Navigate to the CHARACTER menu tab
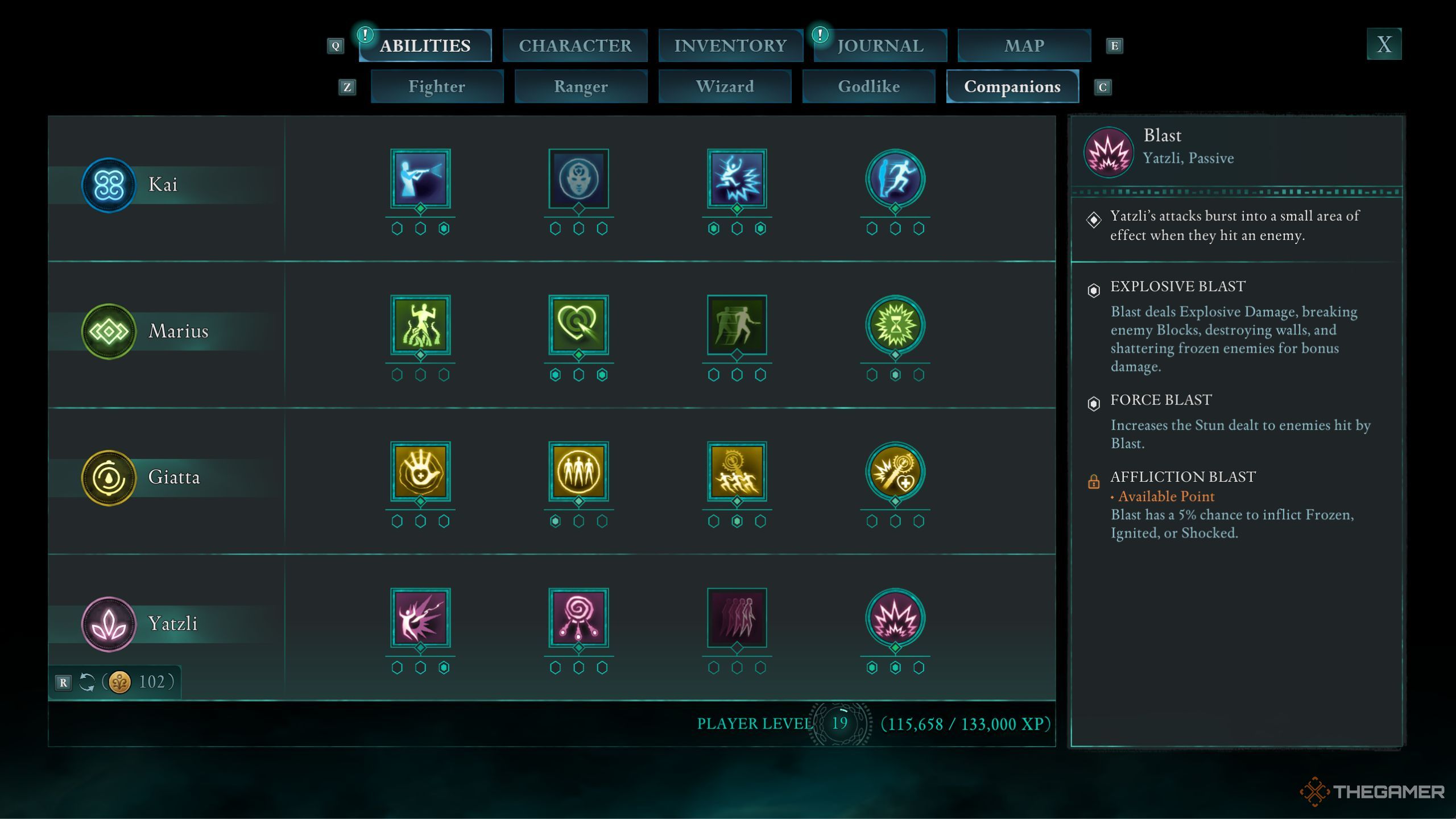This screenshot has width=1456, height=819. click(x=575, y=44)
